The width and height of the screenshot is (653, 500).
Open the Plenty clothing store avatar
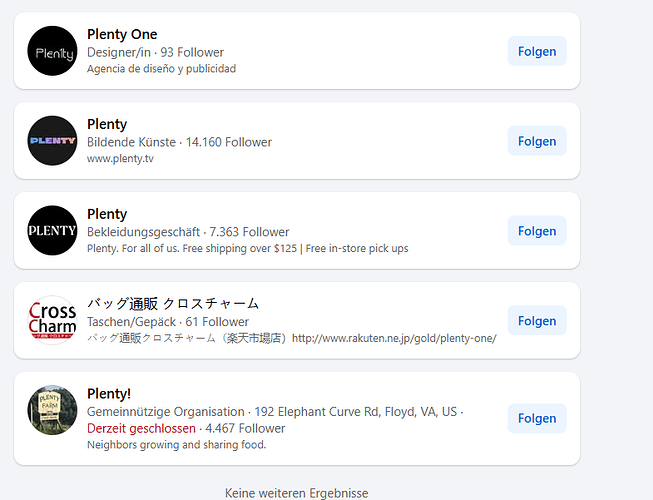pyautogui.click(x=52, y=230)
